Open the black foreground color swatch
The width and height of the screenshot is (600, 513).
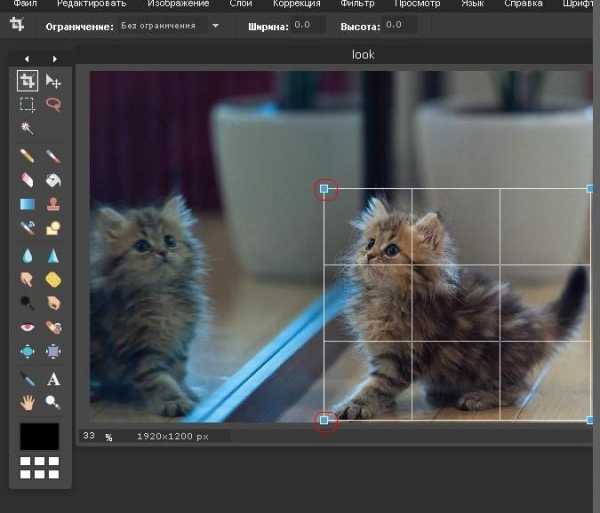click(39, 436)
